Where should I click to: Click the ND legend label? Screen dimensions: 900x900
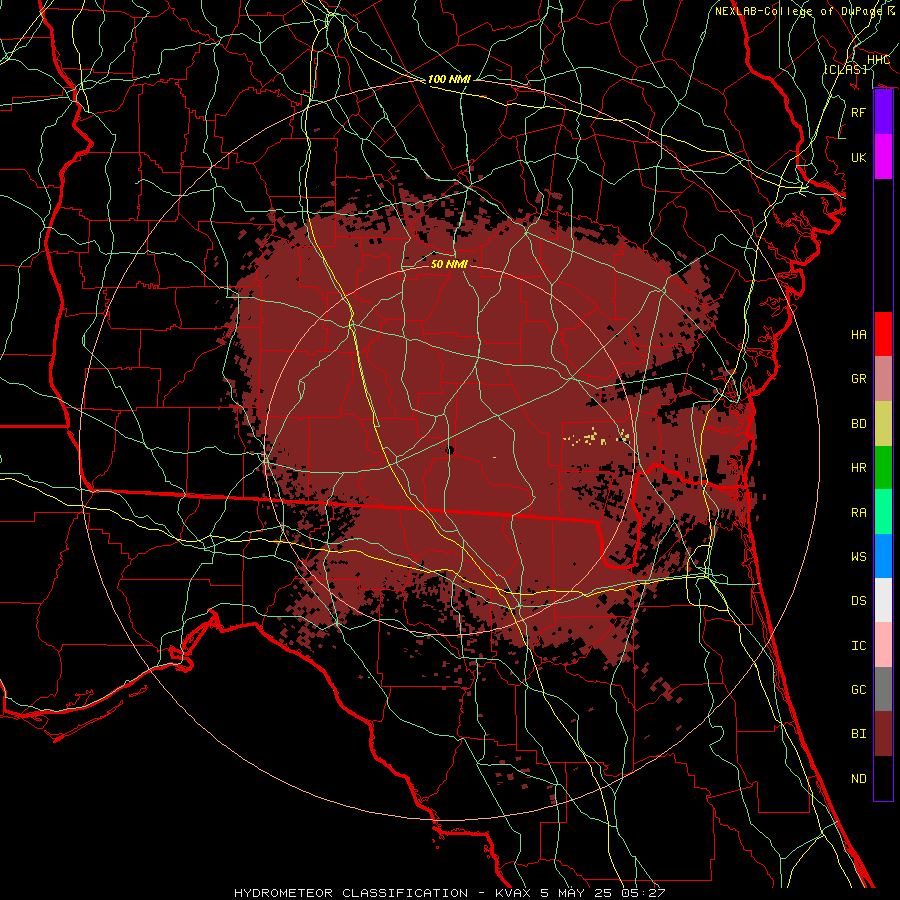858,779
